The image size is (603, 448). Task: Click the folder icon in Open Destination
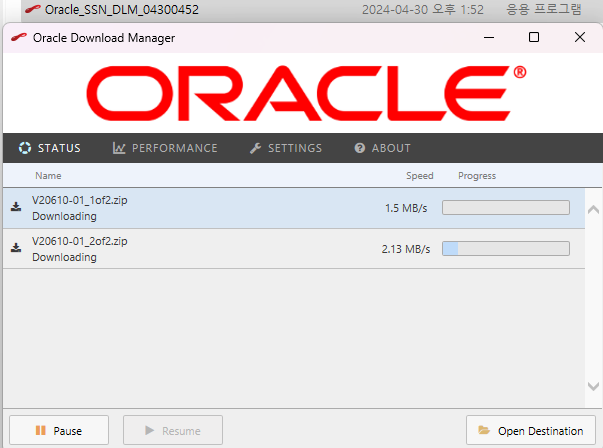coord(484,430)
